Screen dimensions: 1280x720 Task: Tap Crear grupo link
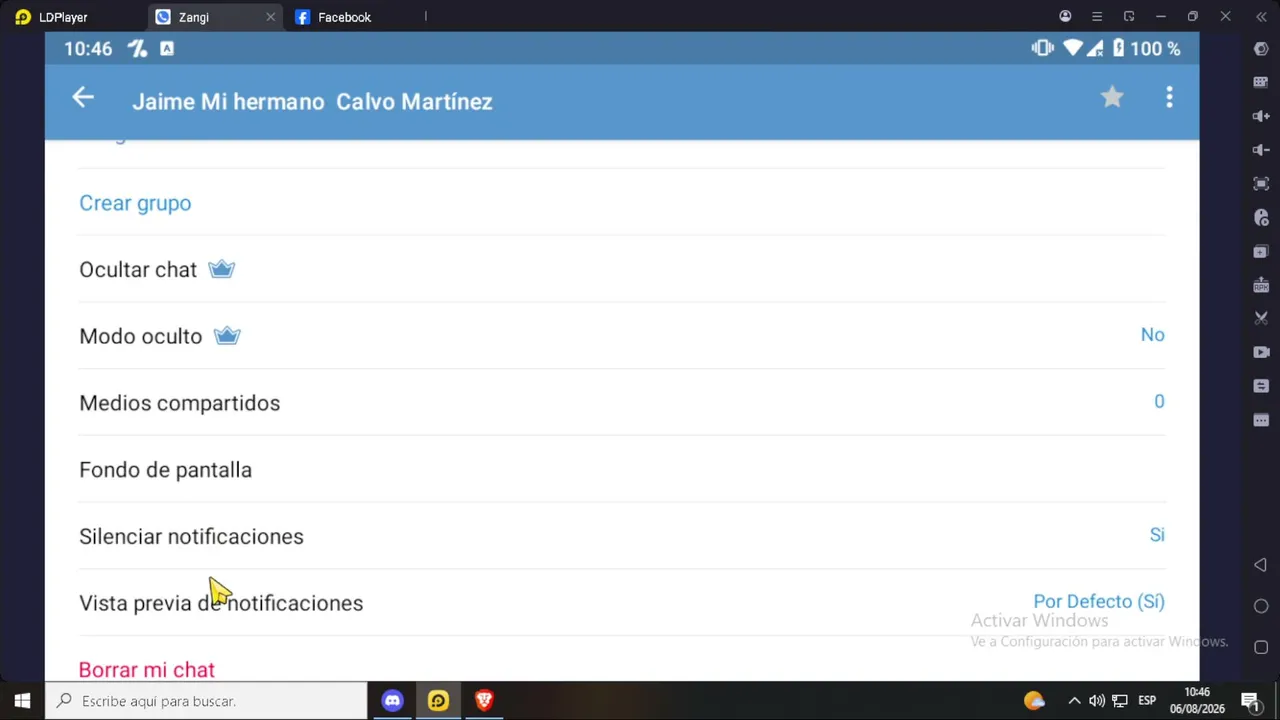pyautogui.click(x=135, y=203)
